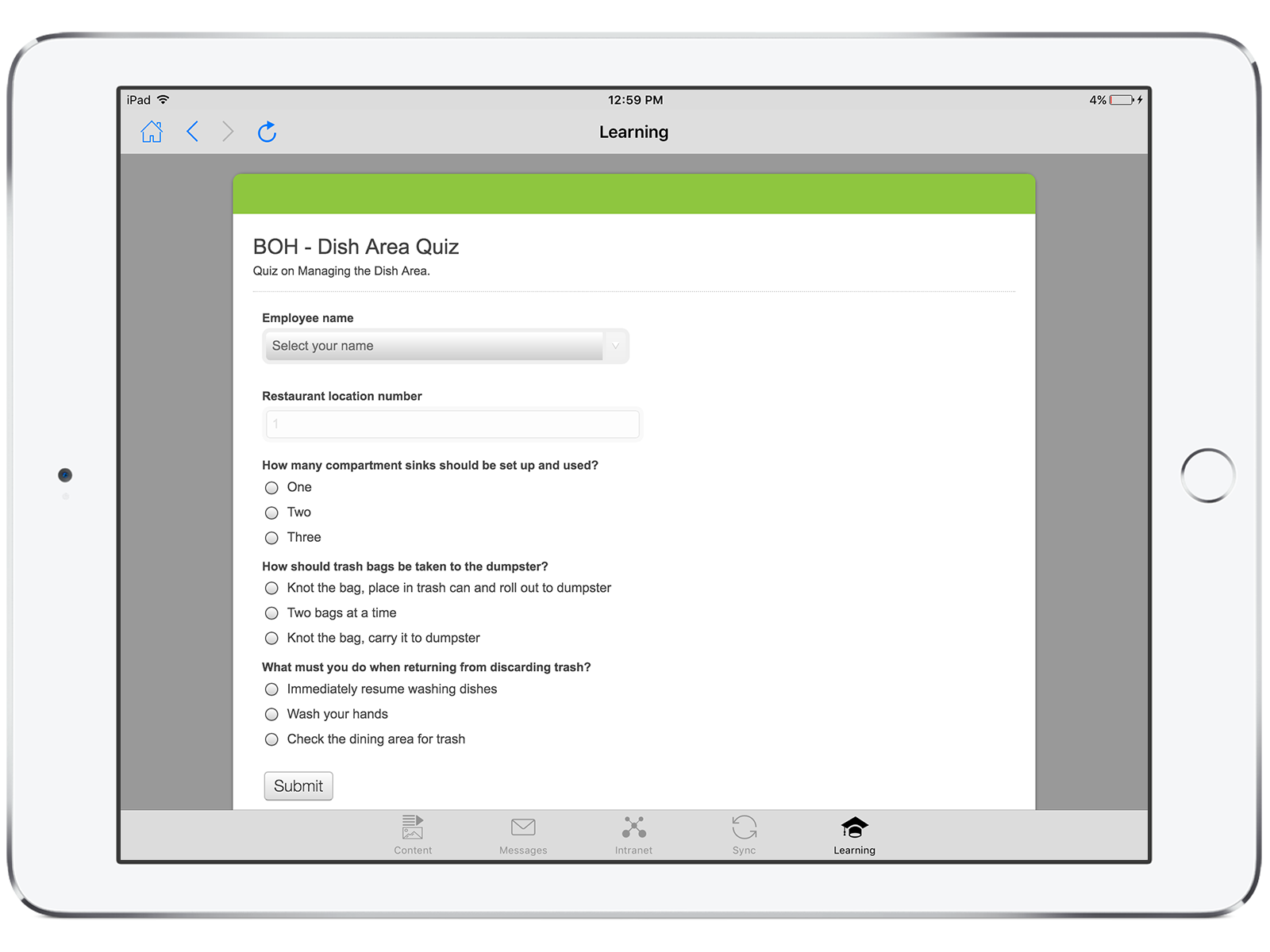Open the Messages tab

click(x=523, y=835)
